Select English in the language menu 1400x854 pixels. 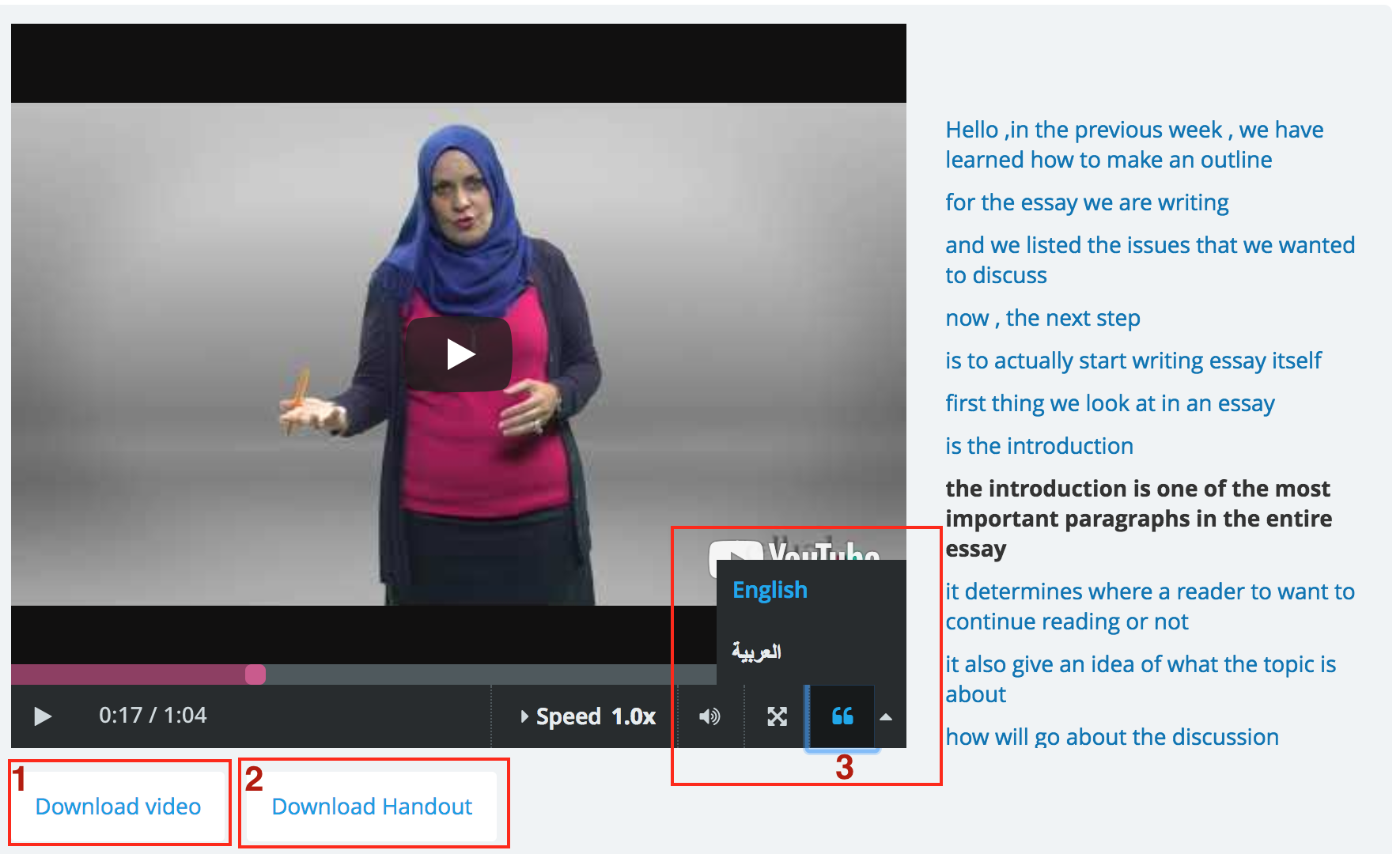pos(770,590)
